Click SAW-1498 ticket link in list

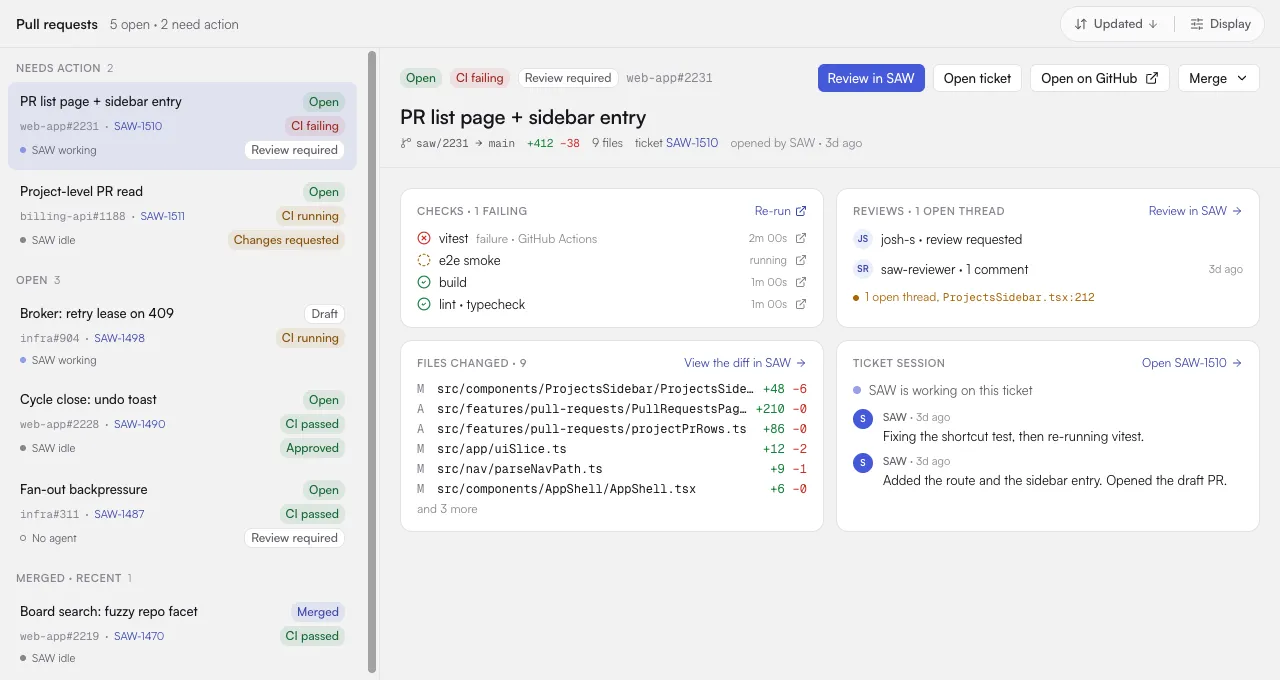click(x=119, y=338)
